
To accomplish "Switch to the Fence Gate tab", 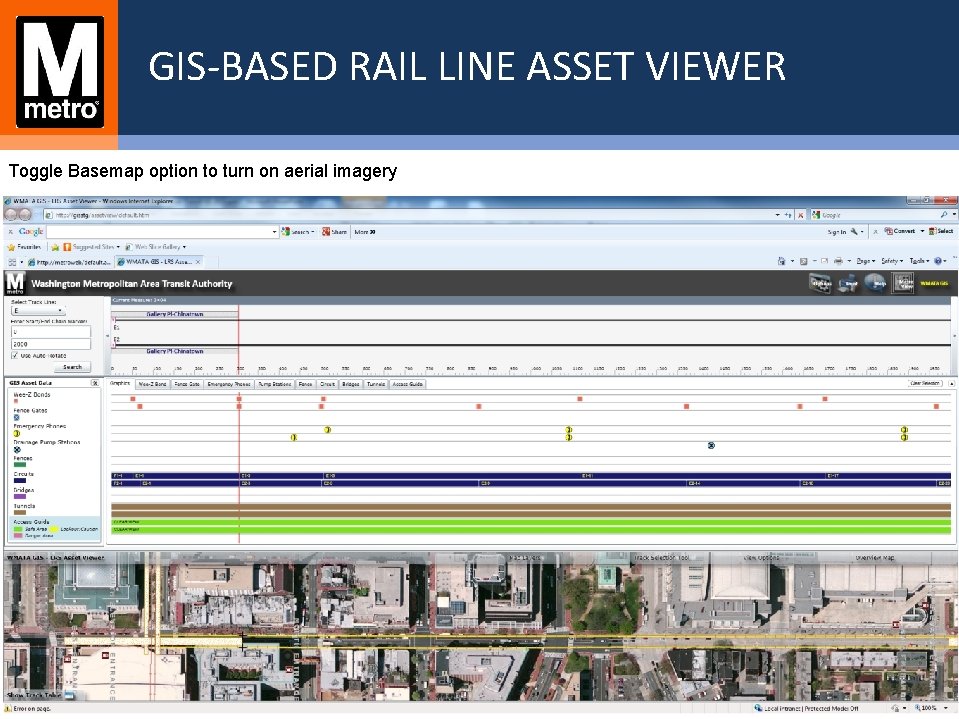I will (187, 384).
